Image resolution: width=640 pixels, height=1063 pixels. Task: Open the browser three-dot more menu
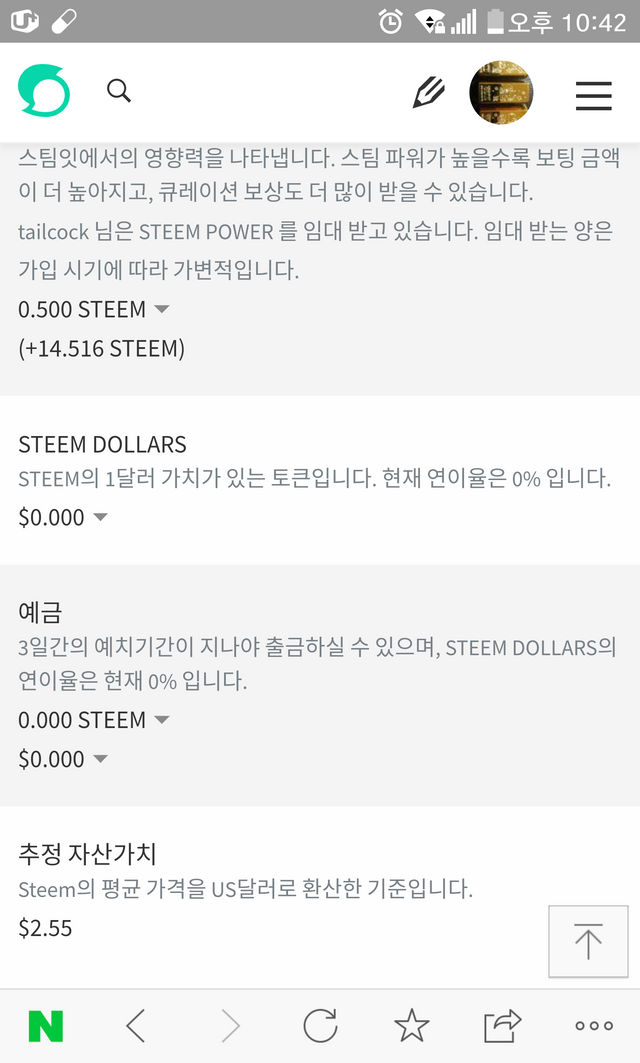pyautogui.click(x=594, y=1026)
